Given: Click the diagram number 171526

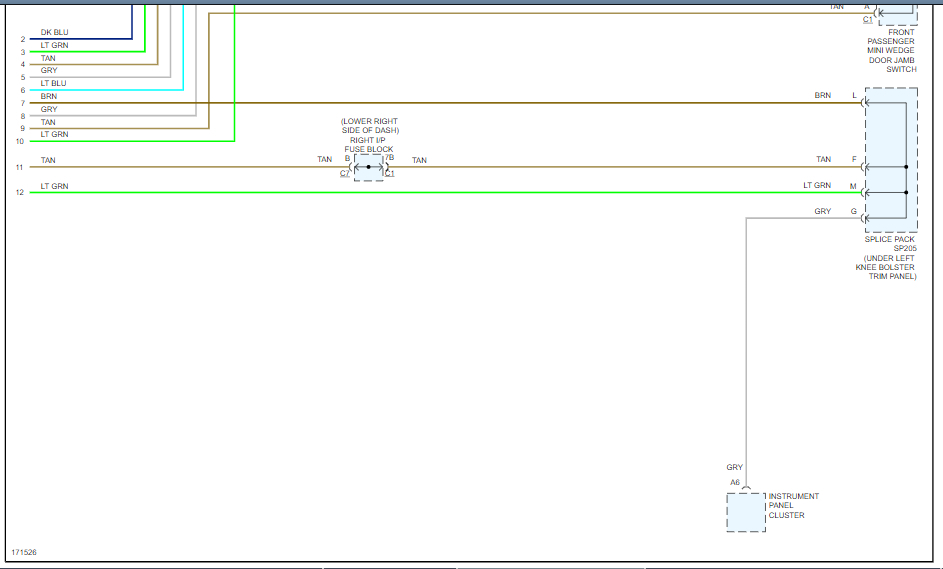Looking at the screenshot, I should tap(24, 552).
